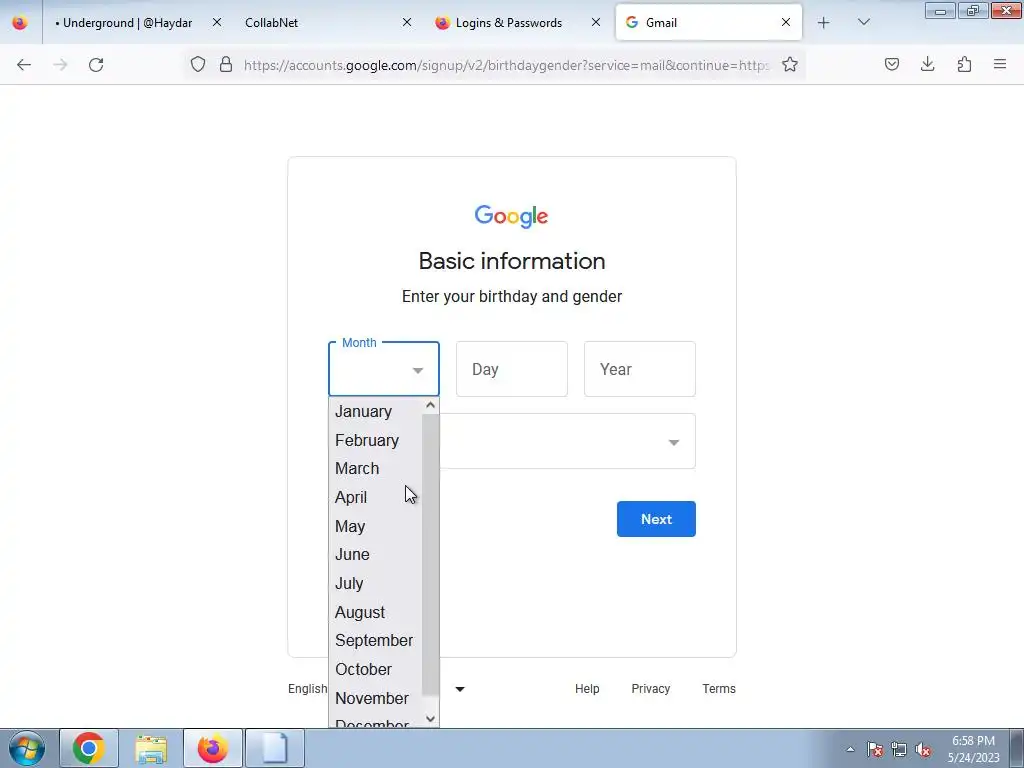Pick September in the month list
1024x768 pixels.
click(x=376, y=641)
